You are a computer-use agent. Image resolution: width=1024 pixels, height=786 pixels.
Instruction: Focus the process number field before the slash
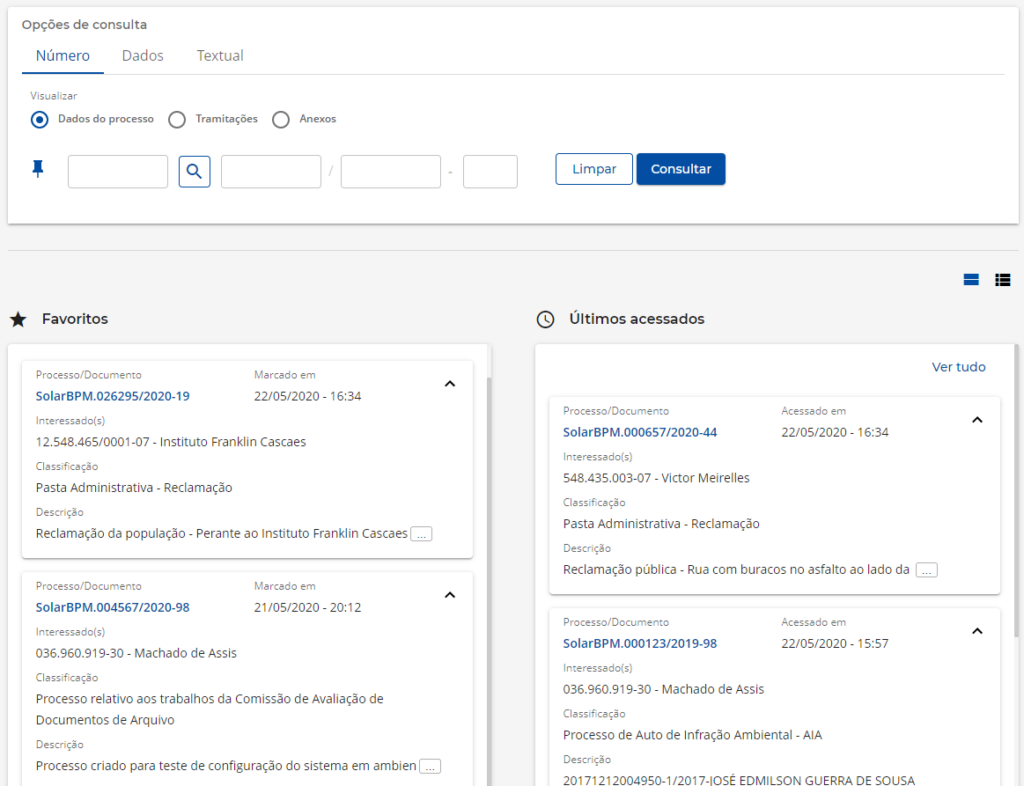[x=271, y=172]
